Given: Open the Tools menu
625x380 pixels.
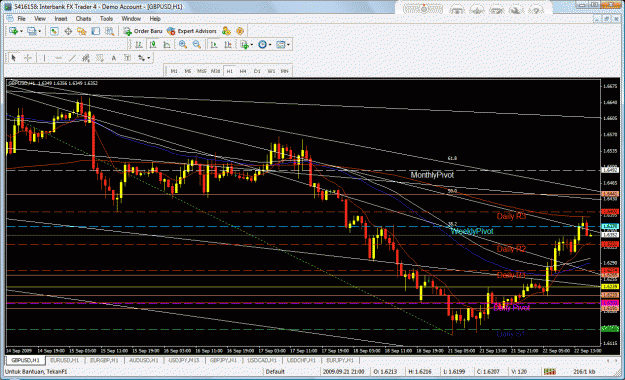Looking at the screenshot, I should pyautogui.click(x=106, y=19).
